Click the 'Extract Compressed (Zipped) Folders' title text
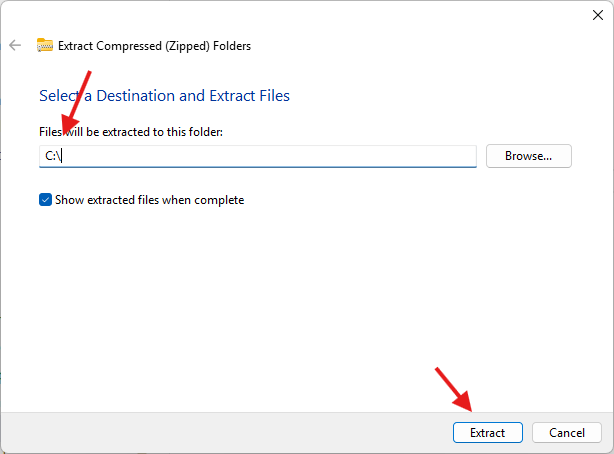The width and height of the screenshot is (614, 454). 154,45
